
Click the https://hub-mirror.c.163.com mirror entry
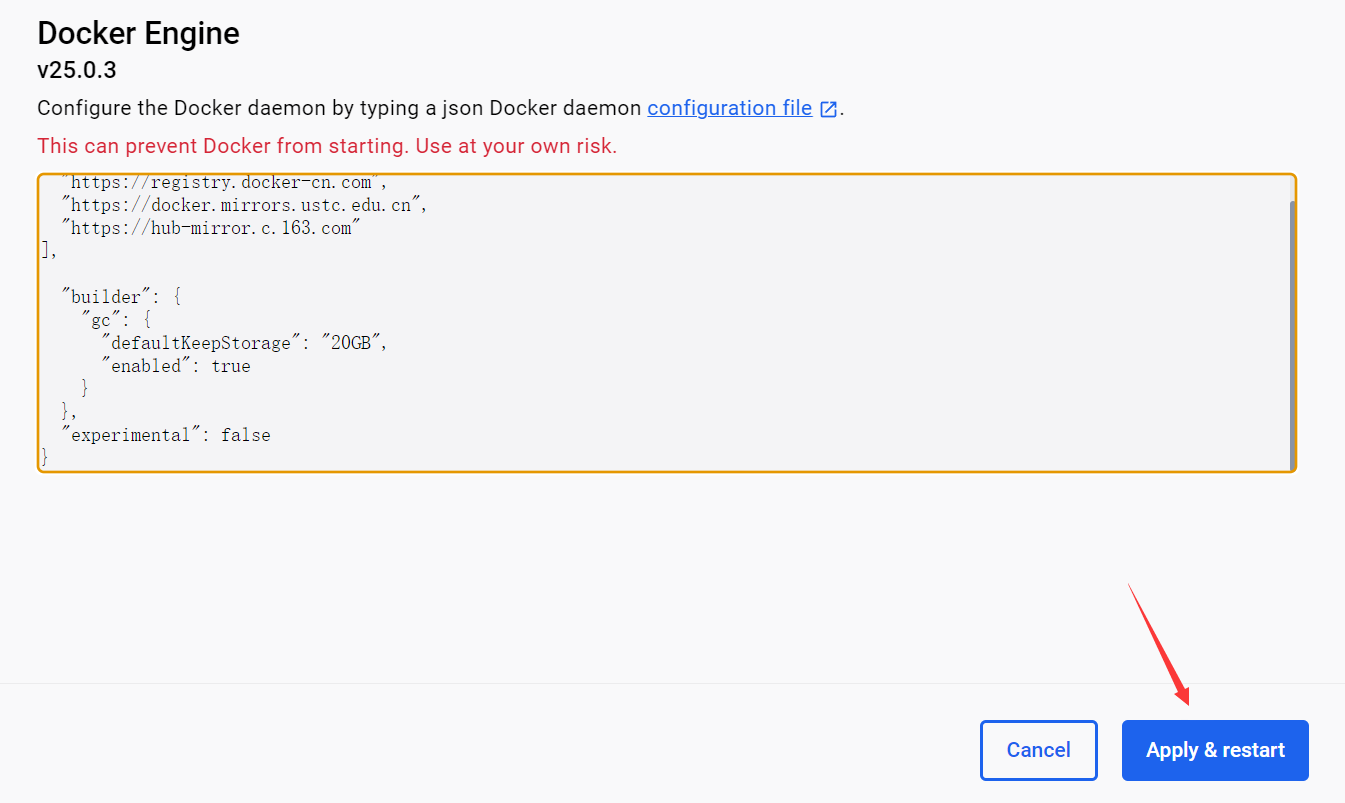click(210, 228)
